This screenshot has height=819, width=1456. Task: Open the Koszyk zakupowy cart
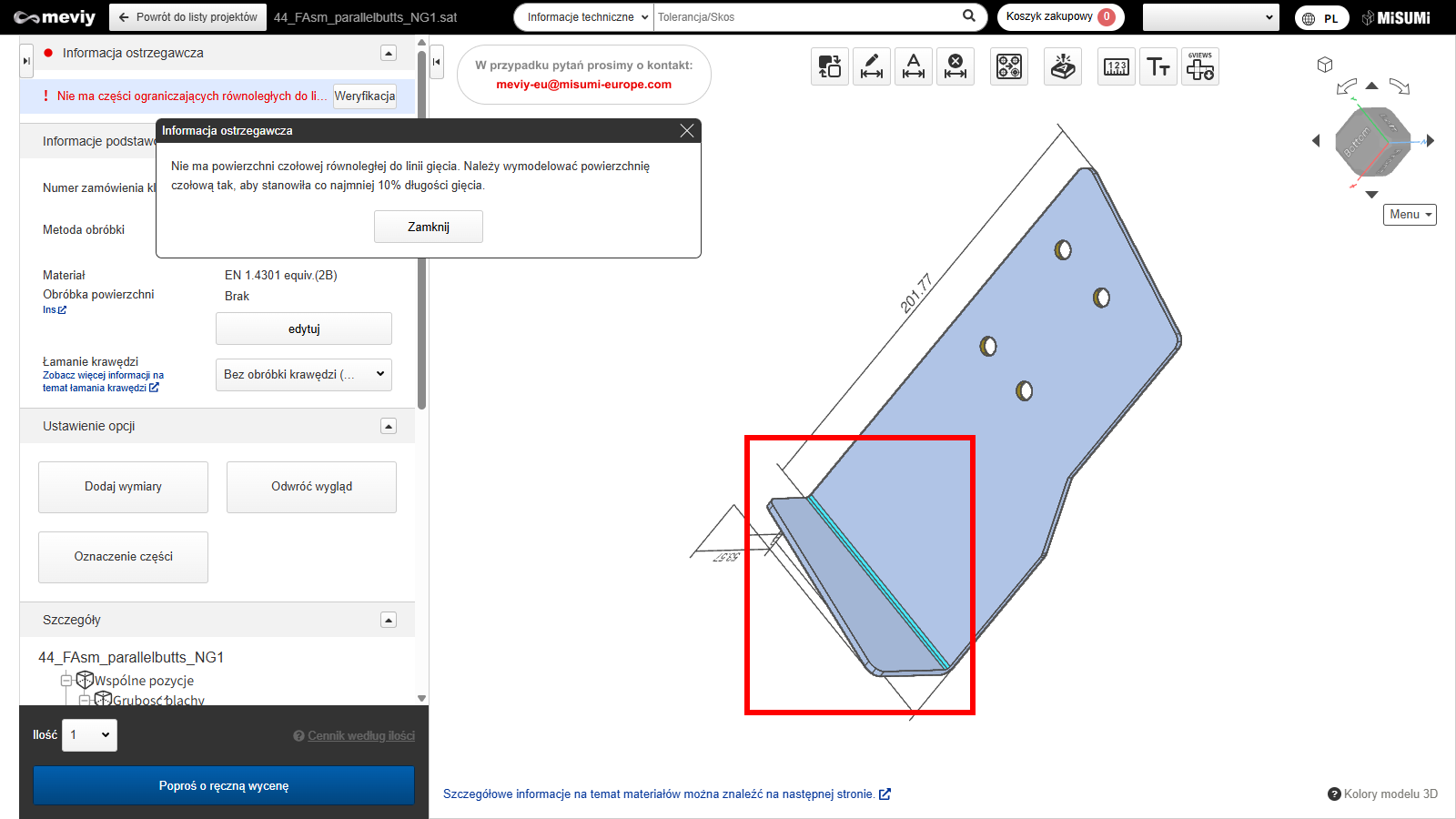1060,17
